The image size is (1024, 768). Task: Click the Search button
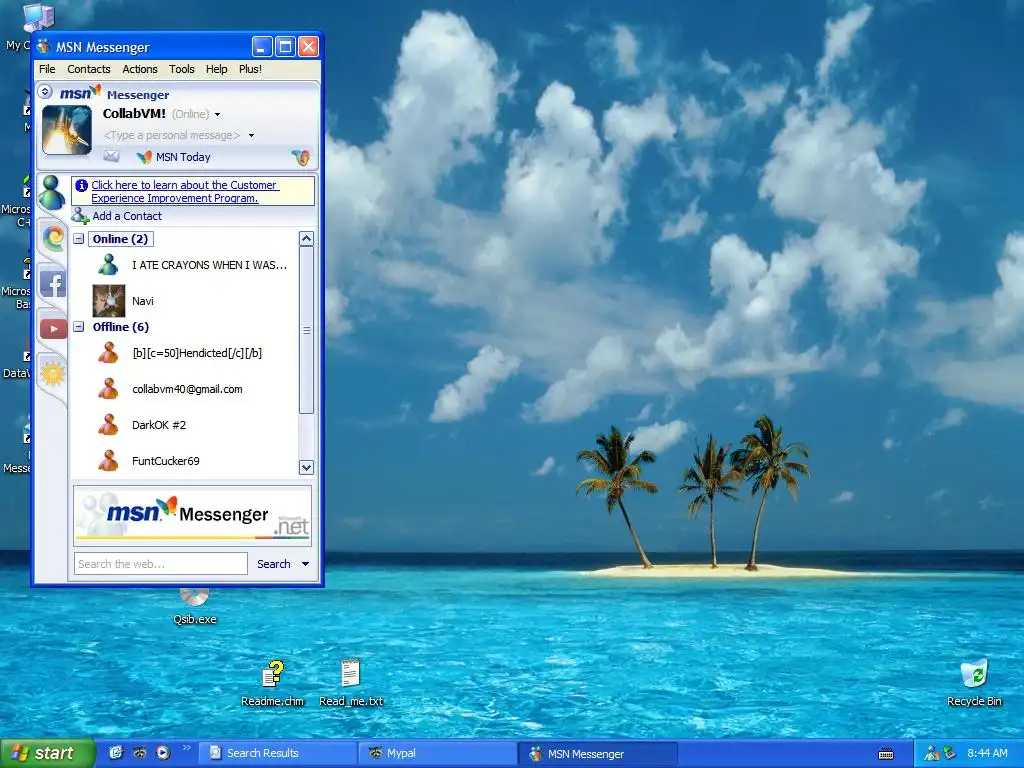274,564
